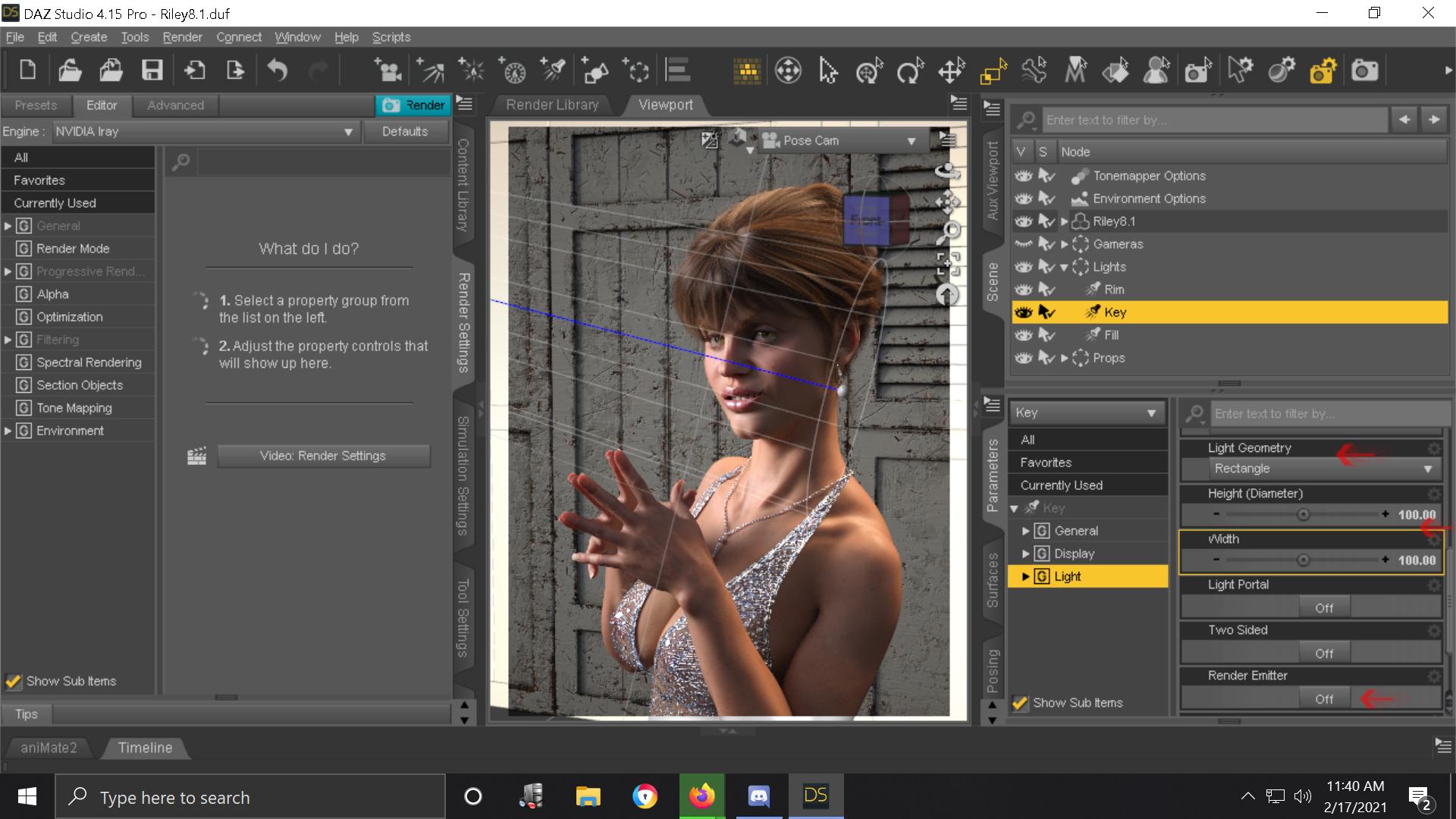Toggle Render Emitter Off switch
Image resolution: width=1456 pixels, height=819 pixels.
coord(1323,698)
